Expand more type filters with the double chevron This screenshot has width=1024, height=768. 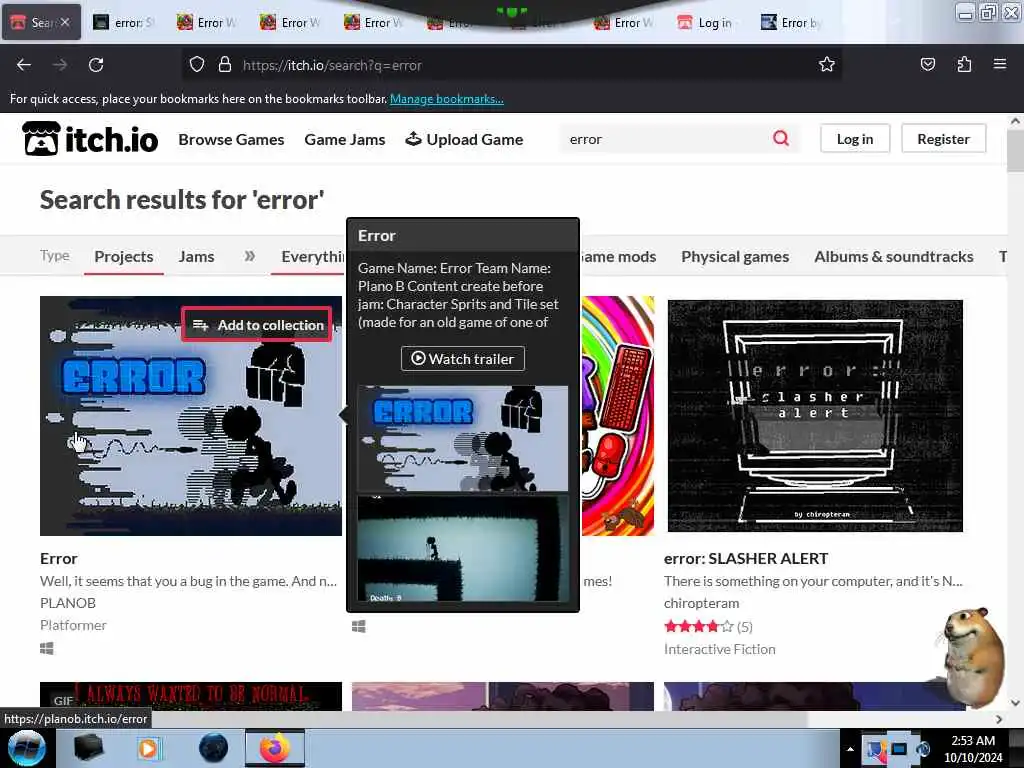249,256
